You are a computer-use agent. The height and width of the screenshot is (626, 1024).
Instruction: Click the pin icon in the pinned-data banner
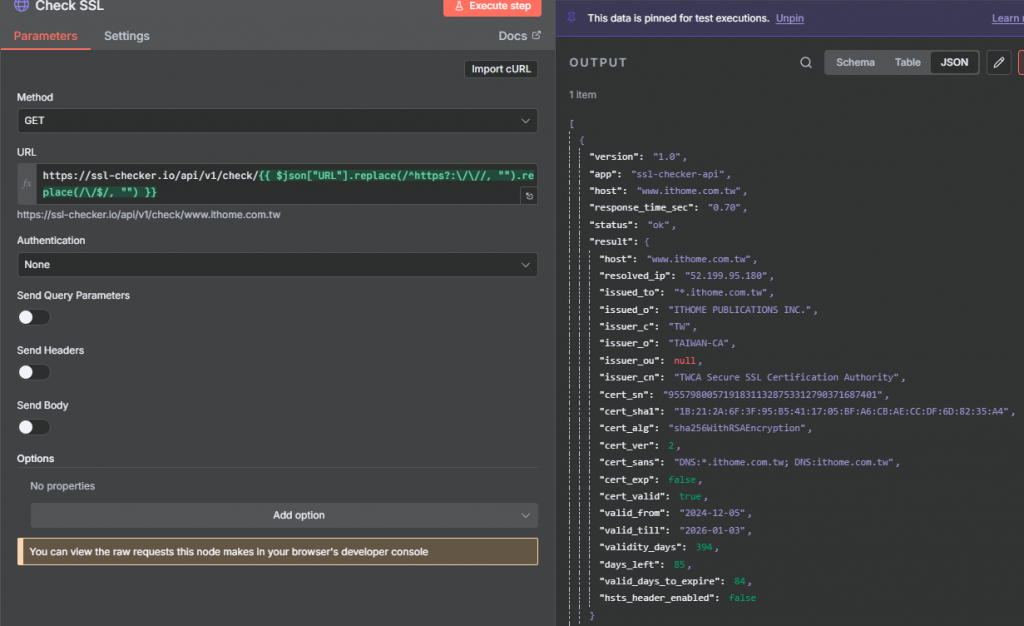point(571,18)
